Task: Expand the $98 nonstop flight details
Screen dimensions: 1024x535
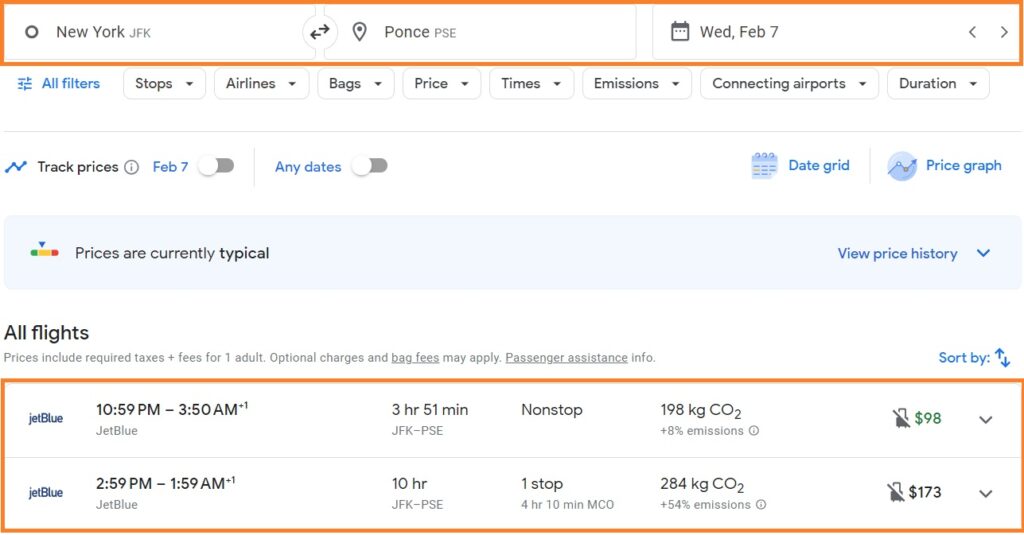Action: click(x=985, y=419)
